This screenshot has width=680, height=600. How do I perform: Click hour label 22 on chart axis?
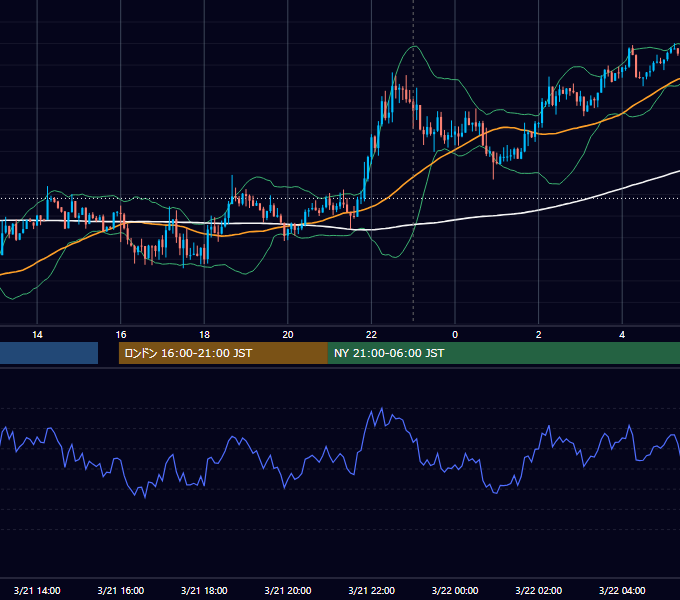[x=371, y=335]
